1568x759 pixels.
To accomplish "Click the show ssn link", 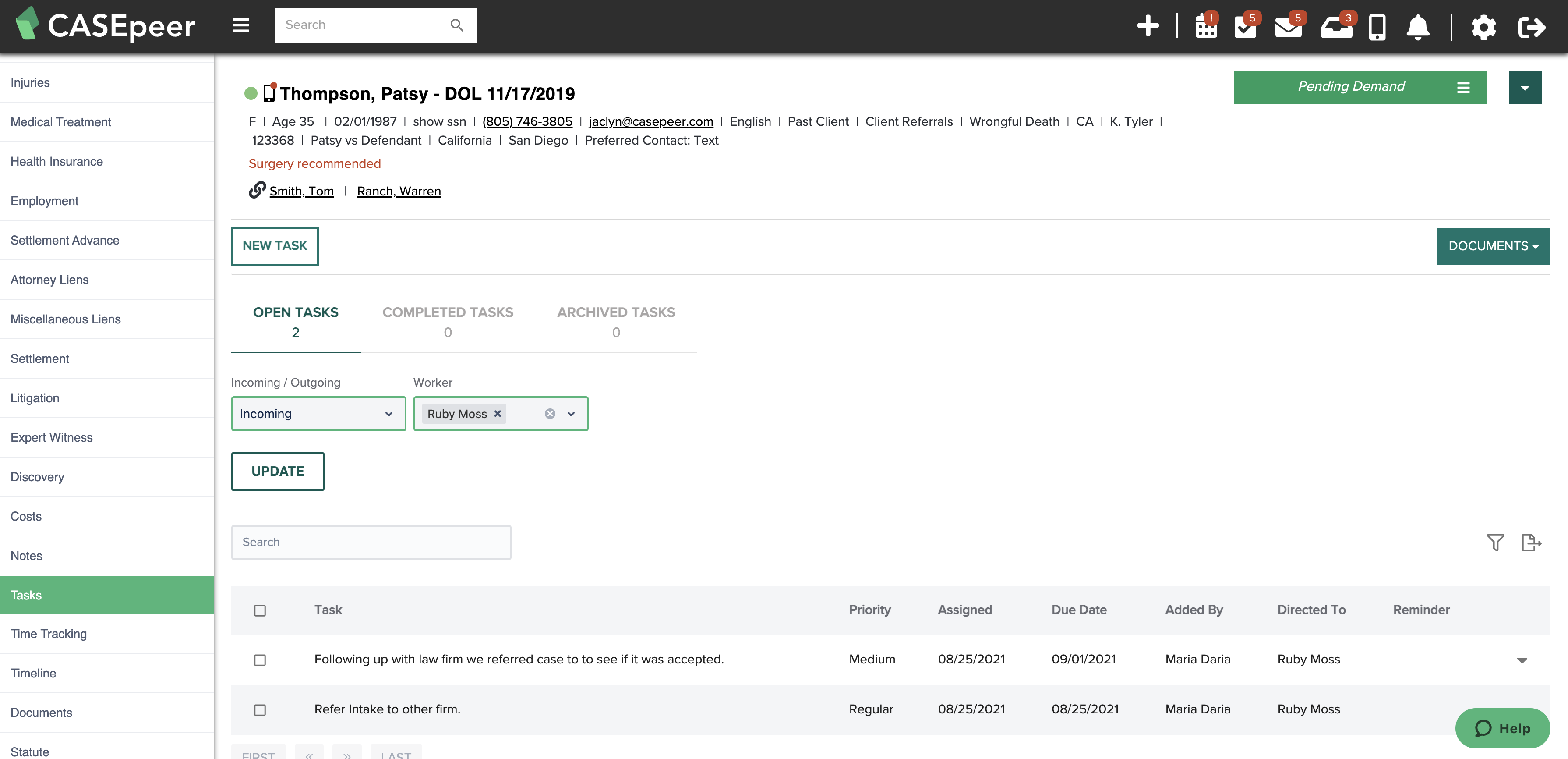I will [439, 121].
